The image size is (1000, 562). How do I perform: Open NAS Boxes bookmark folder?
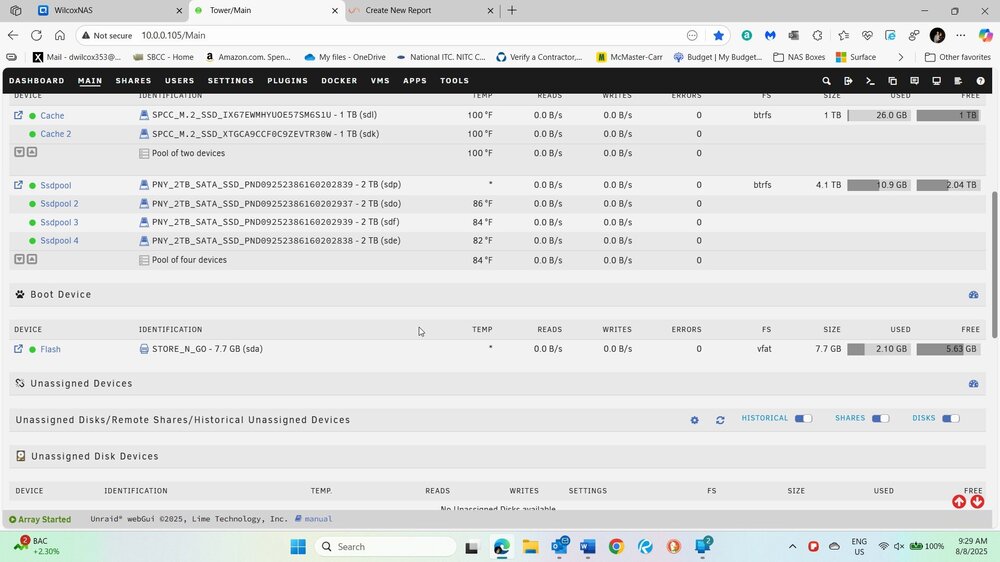[799, 57]
